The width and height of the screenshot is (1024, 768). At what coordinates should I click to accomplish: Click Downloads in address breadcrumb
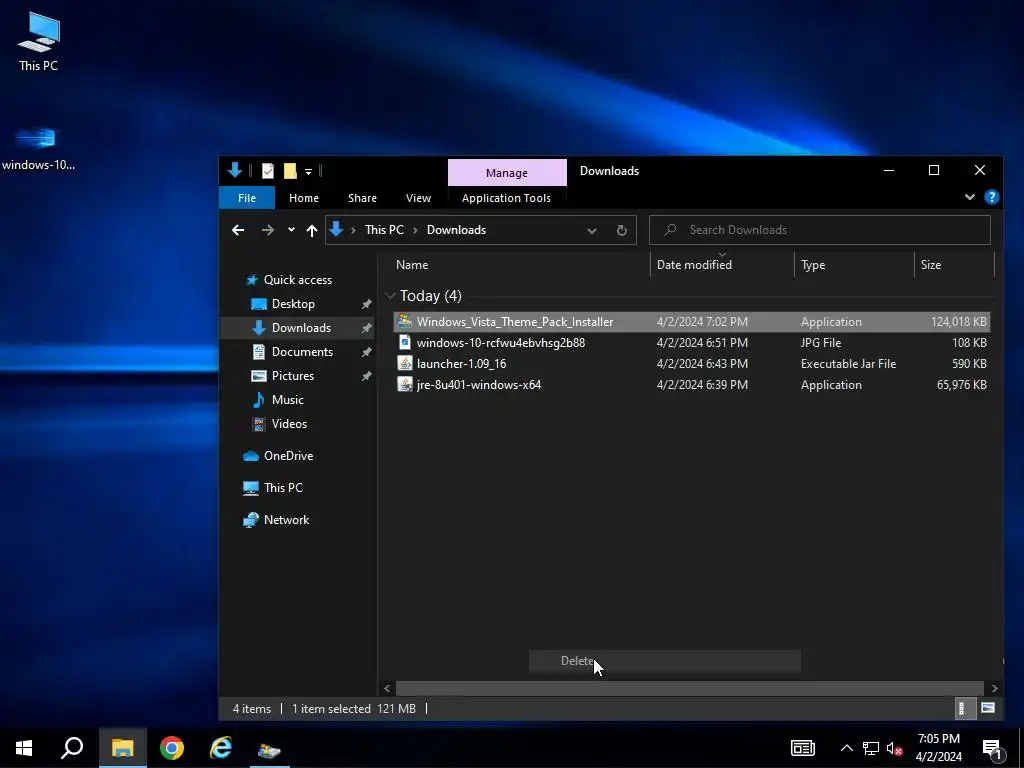pyautogui.click(x=456, y=230)
